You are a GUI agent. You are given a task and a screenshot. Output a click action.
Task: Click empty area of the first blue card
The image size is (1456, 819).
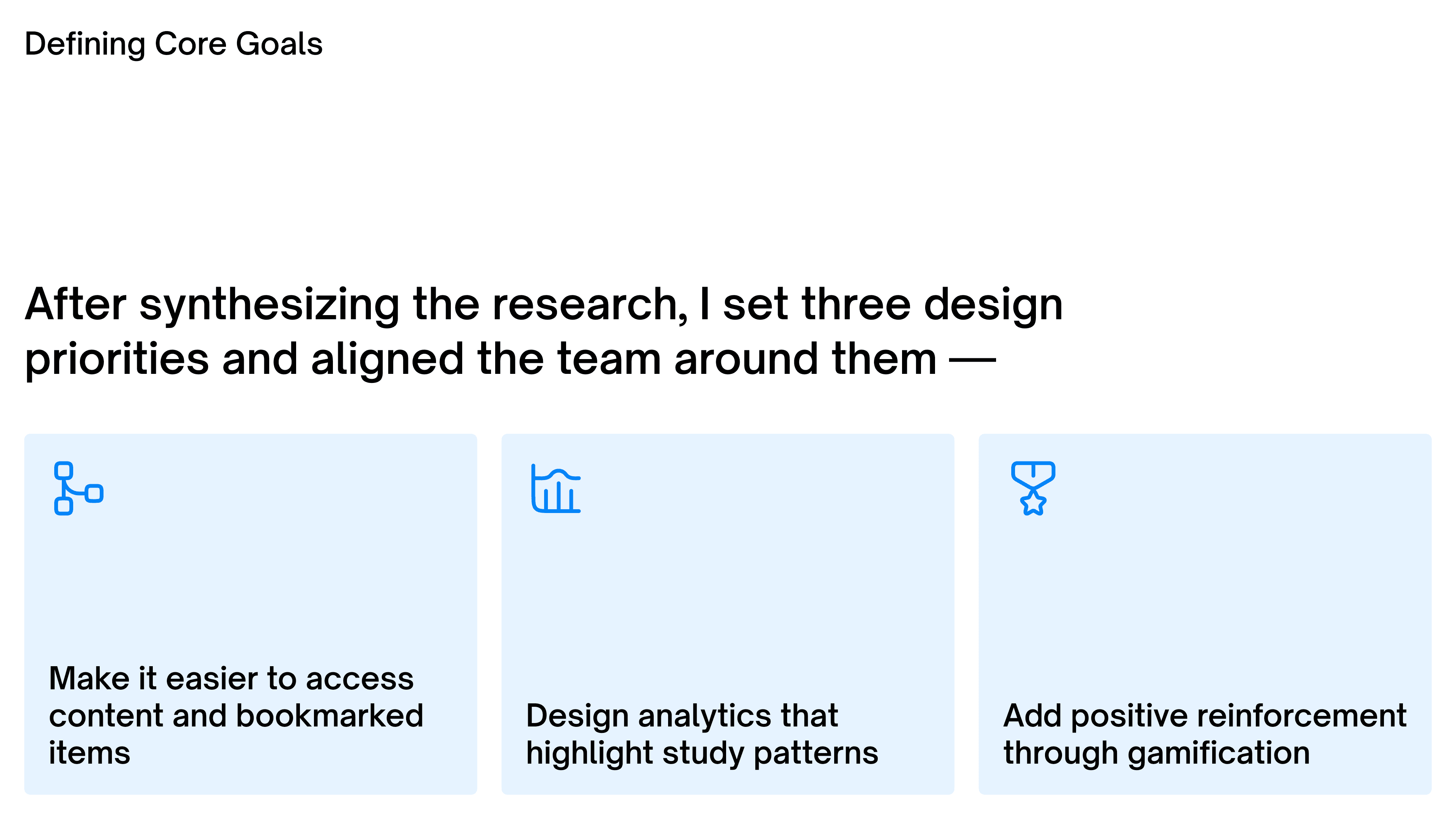(251, 582)
